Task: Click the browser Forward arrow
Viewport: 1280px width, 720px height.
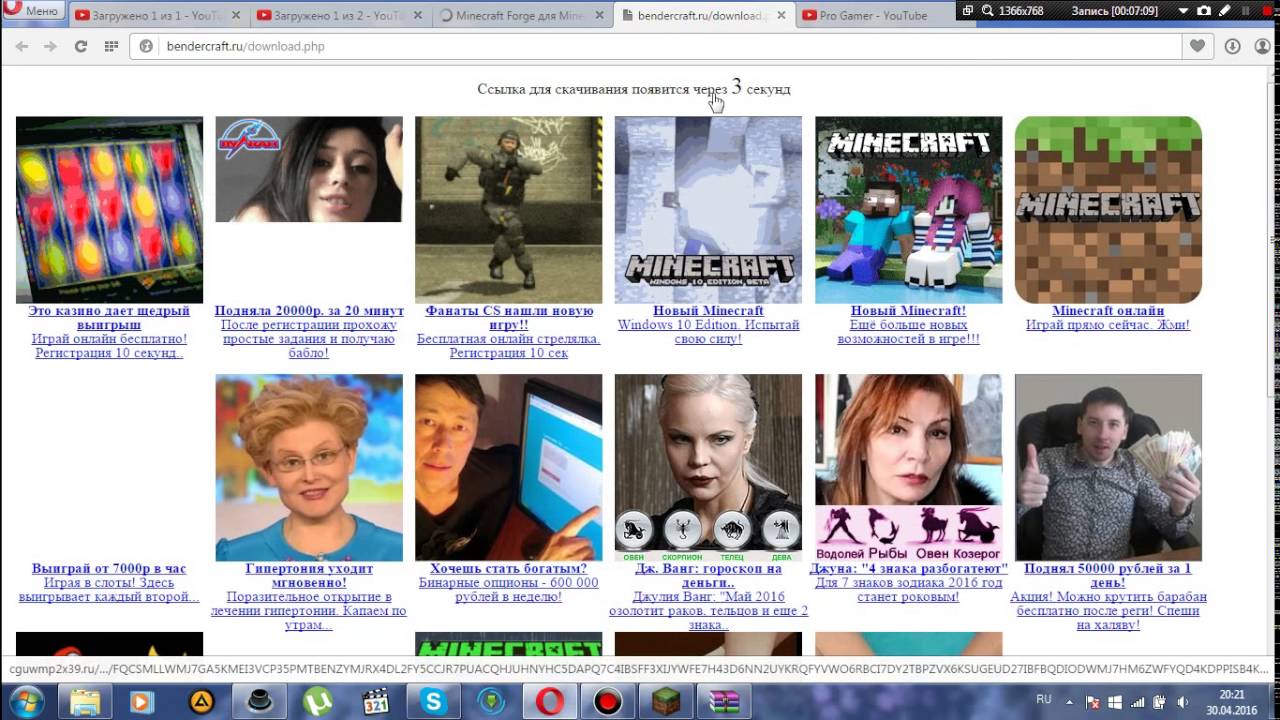Action: point(50,47)
